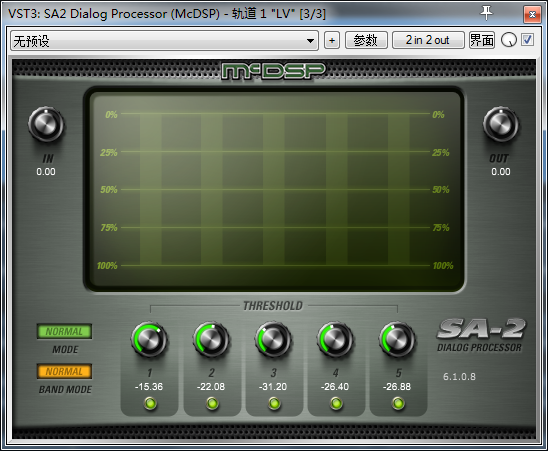Switch the green NORMAL mode button
The height and width of the screenshot is (451, 548).
coord(64,331)
